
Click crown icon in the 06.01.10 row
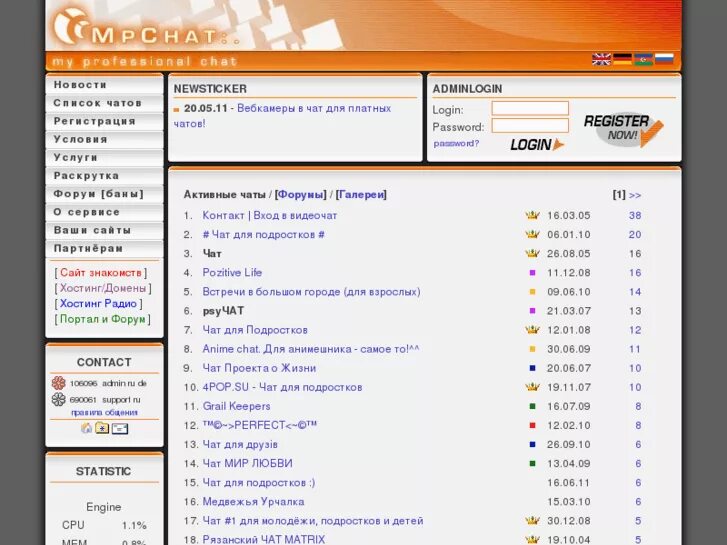[x=532, y=234]
